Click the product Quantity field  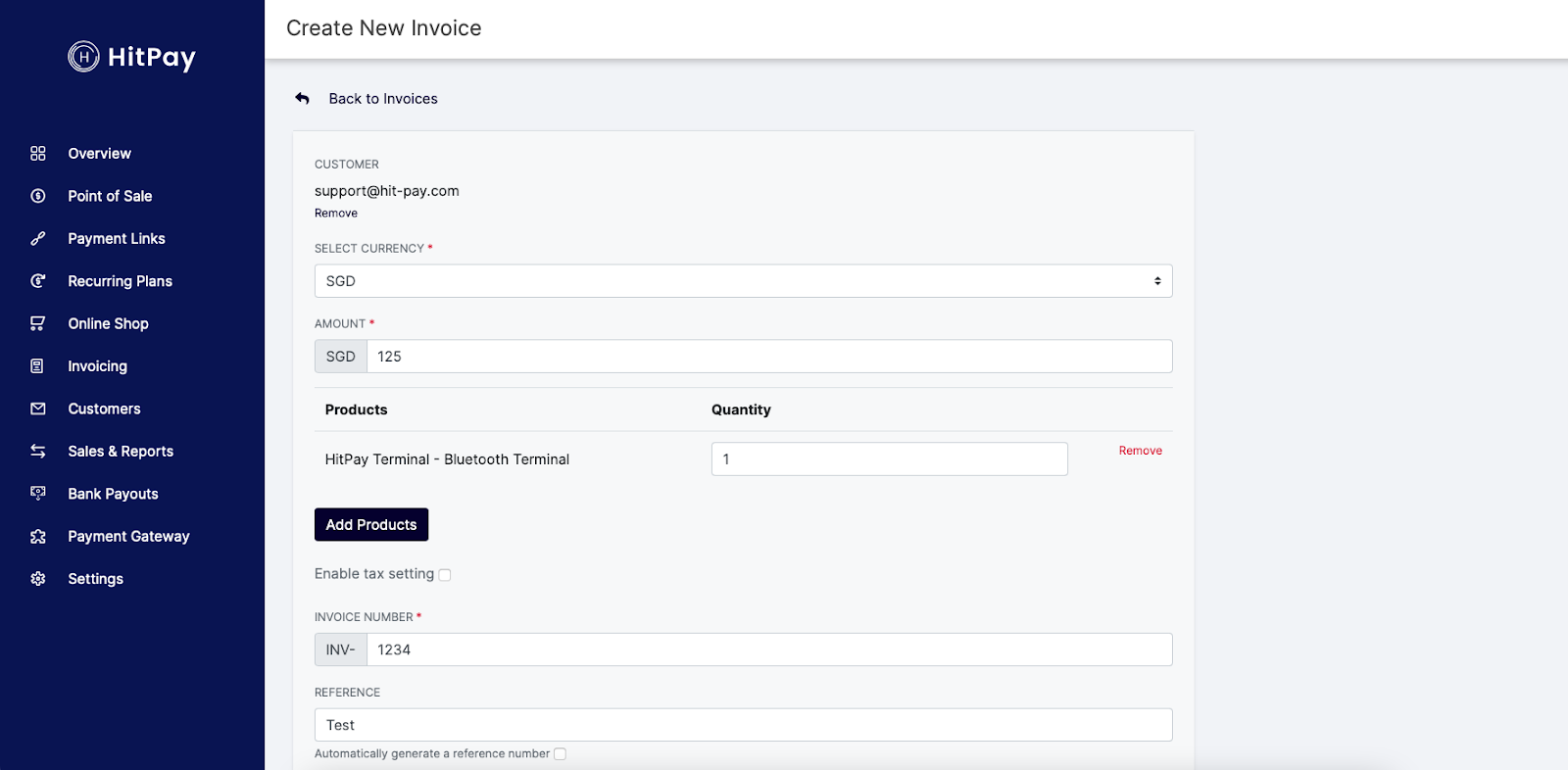pyautogui.click(x=890, y=459)
